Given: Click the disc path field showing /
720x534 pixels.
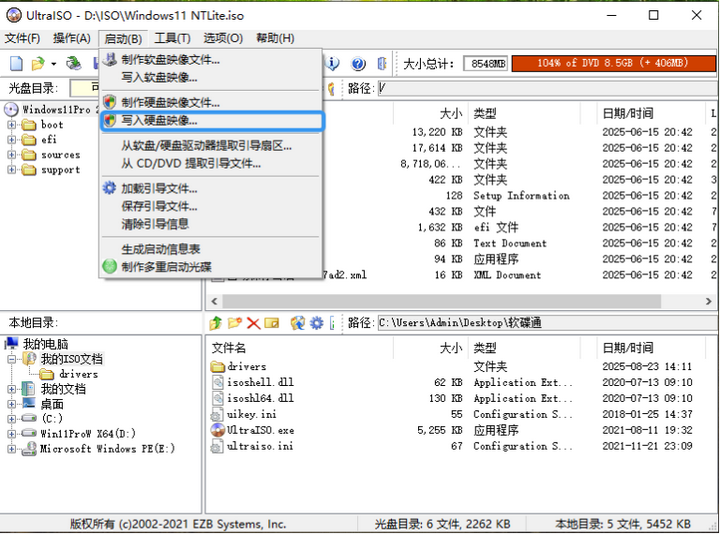Looking at the screenshot, I should coord(546,88).
